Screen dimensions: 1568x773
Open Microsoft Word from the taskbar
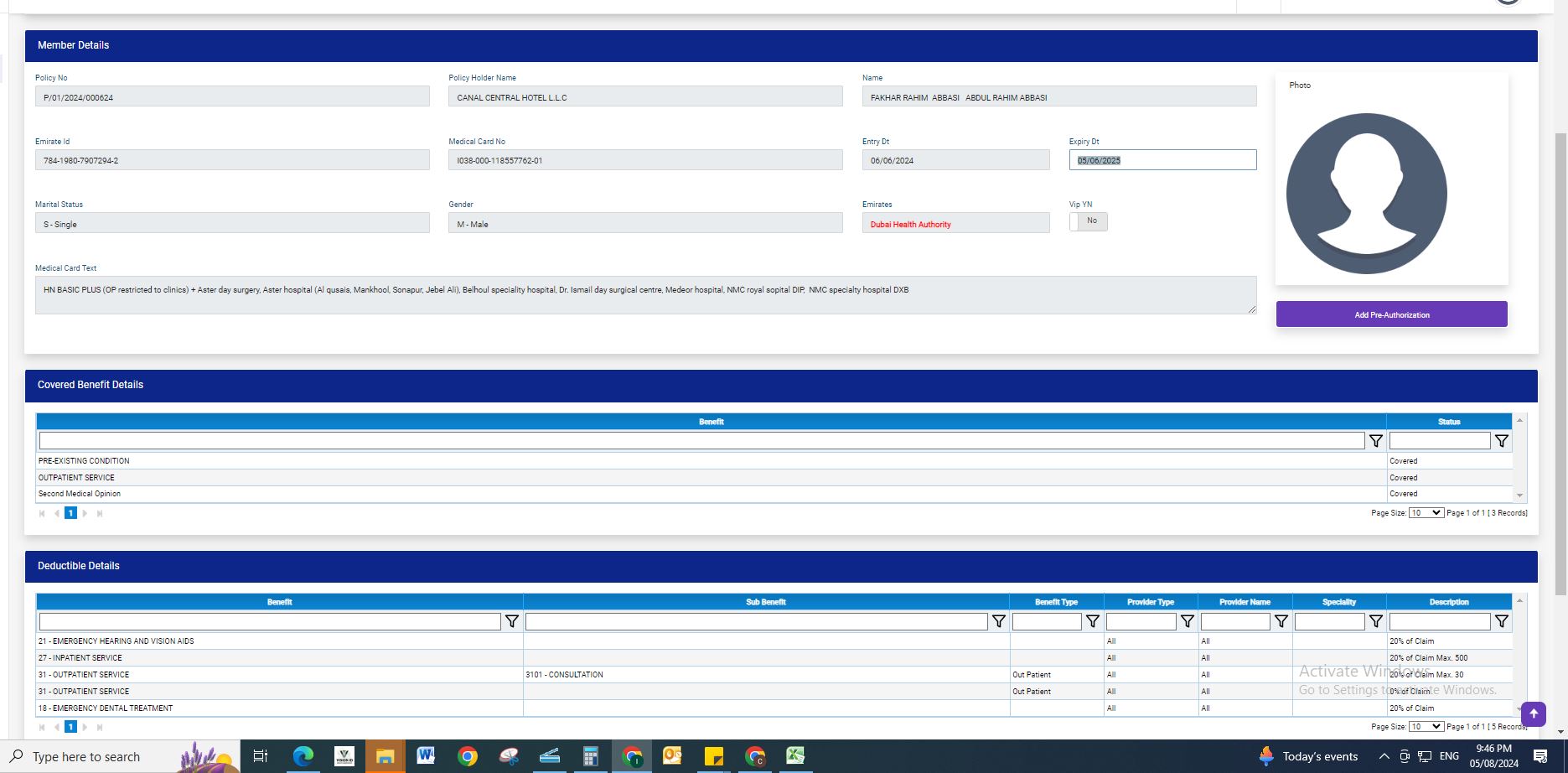point(426,756)
